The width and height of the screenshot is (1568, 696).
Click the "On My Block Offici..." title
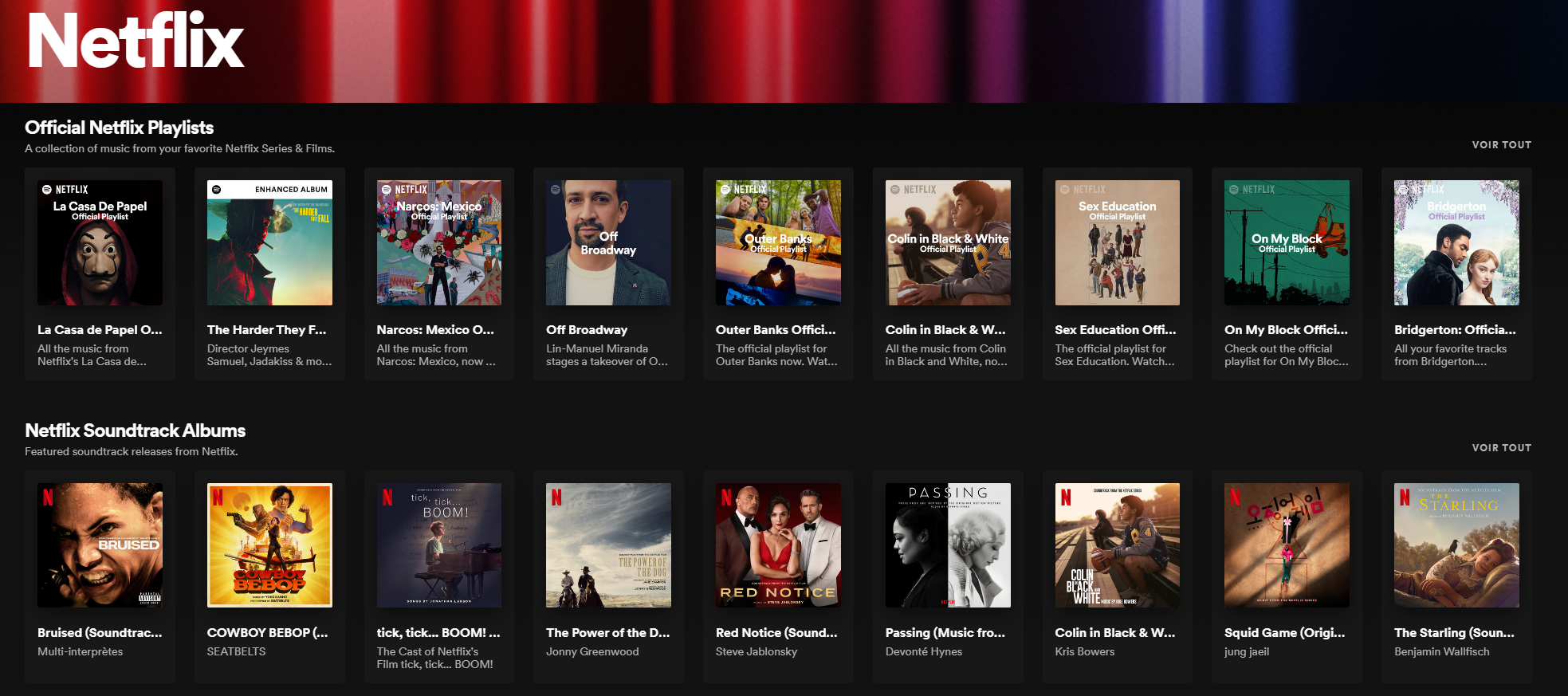tap(1286, 330)
